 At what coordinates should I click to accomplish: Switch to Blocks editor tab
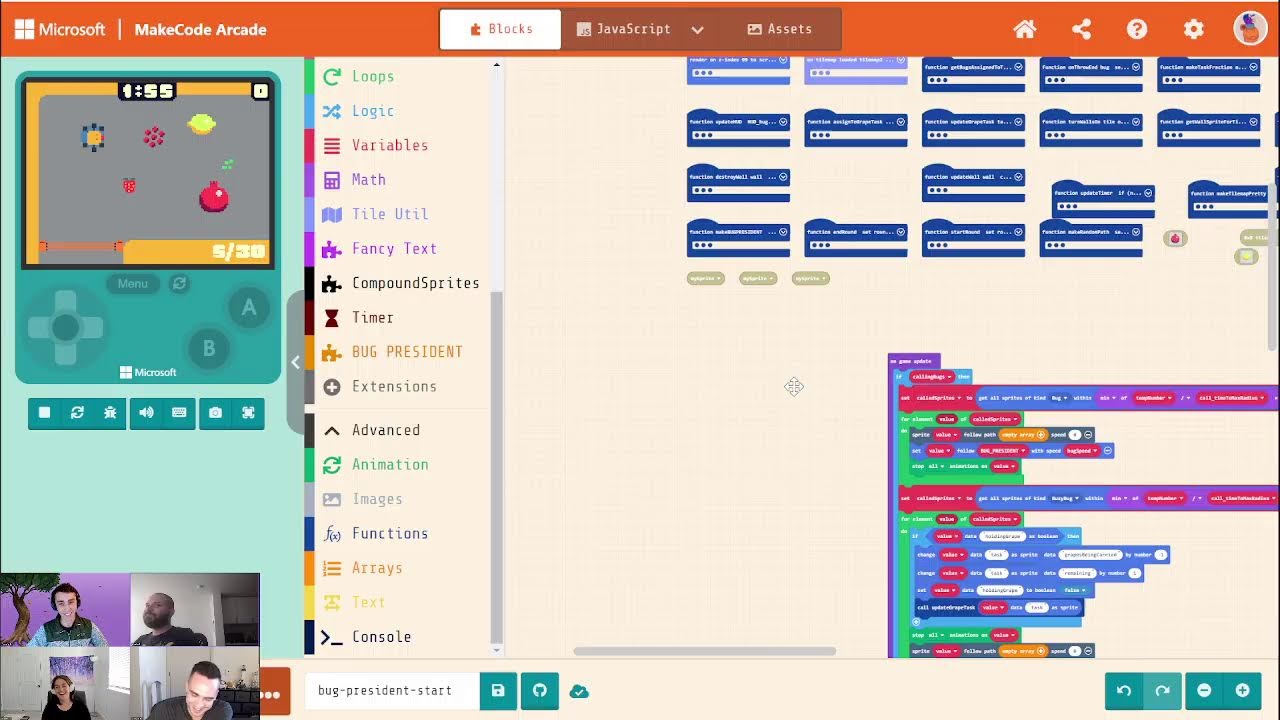501,29
